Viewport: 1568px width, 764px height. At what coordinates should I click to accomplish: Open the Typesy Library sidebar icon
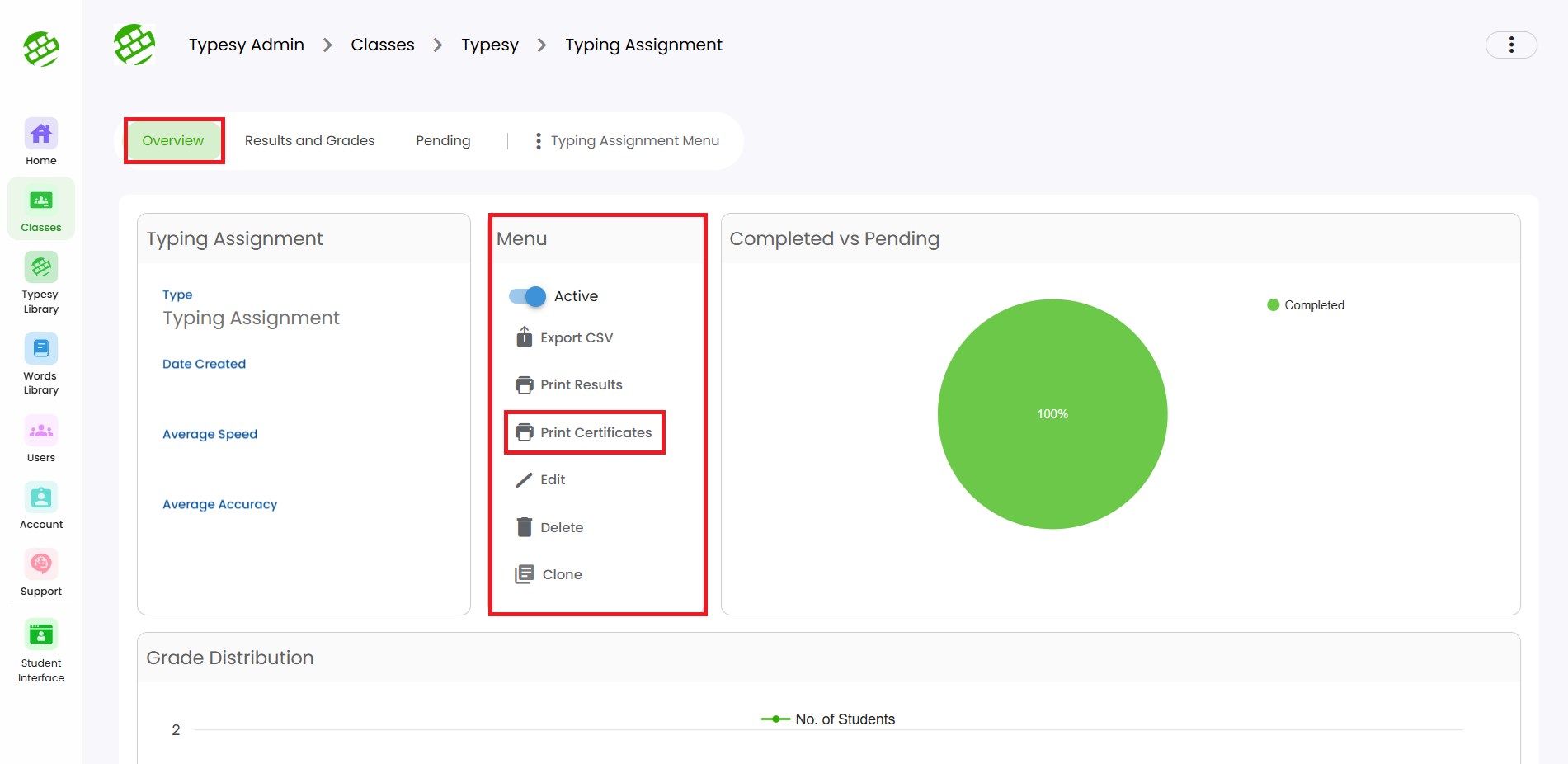point(40,268)
